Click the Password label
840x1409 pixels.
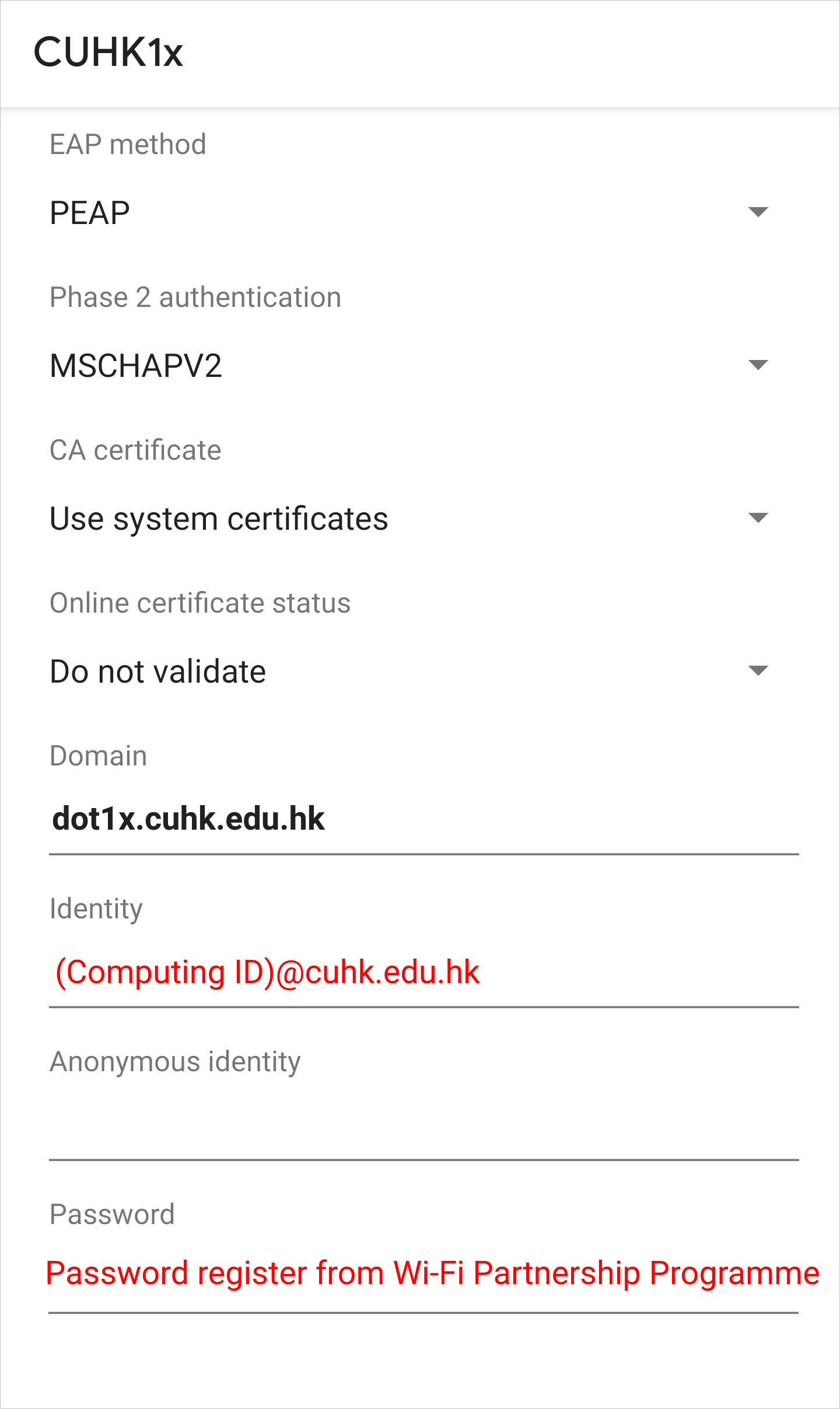tap(112, 1214)
